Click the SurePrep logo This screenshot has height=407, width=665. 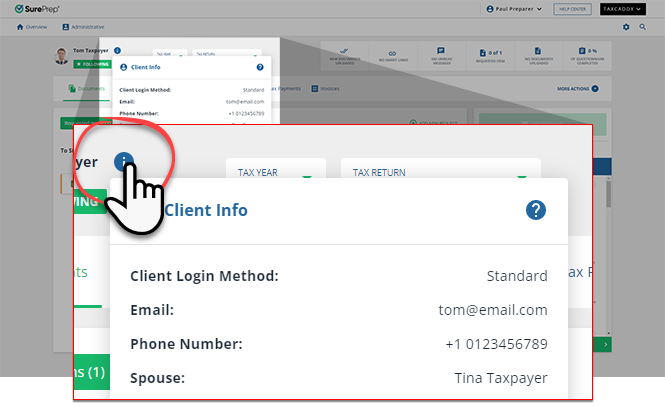37,9
